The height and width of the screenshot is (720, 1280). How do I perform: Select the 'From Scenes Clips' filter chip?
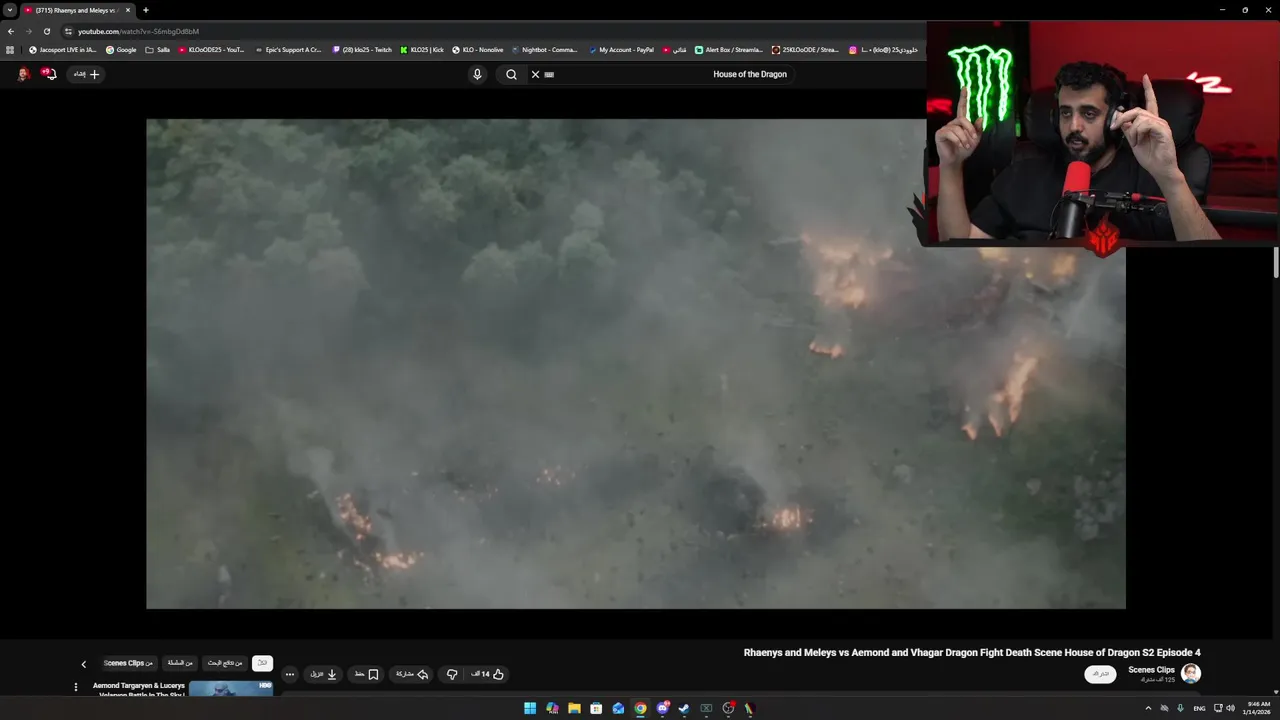pyautogui.click(x=129, y=663)
